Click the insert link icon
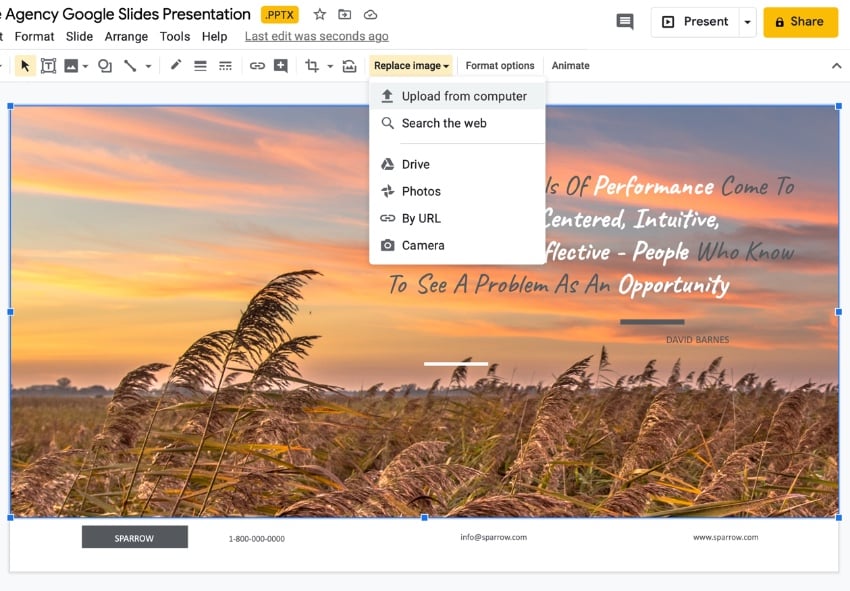 click(x=257, y=66)
